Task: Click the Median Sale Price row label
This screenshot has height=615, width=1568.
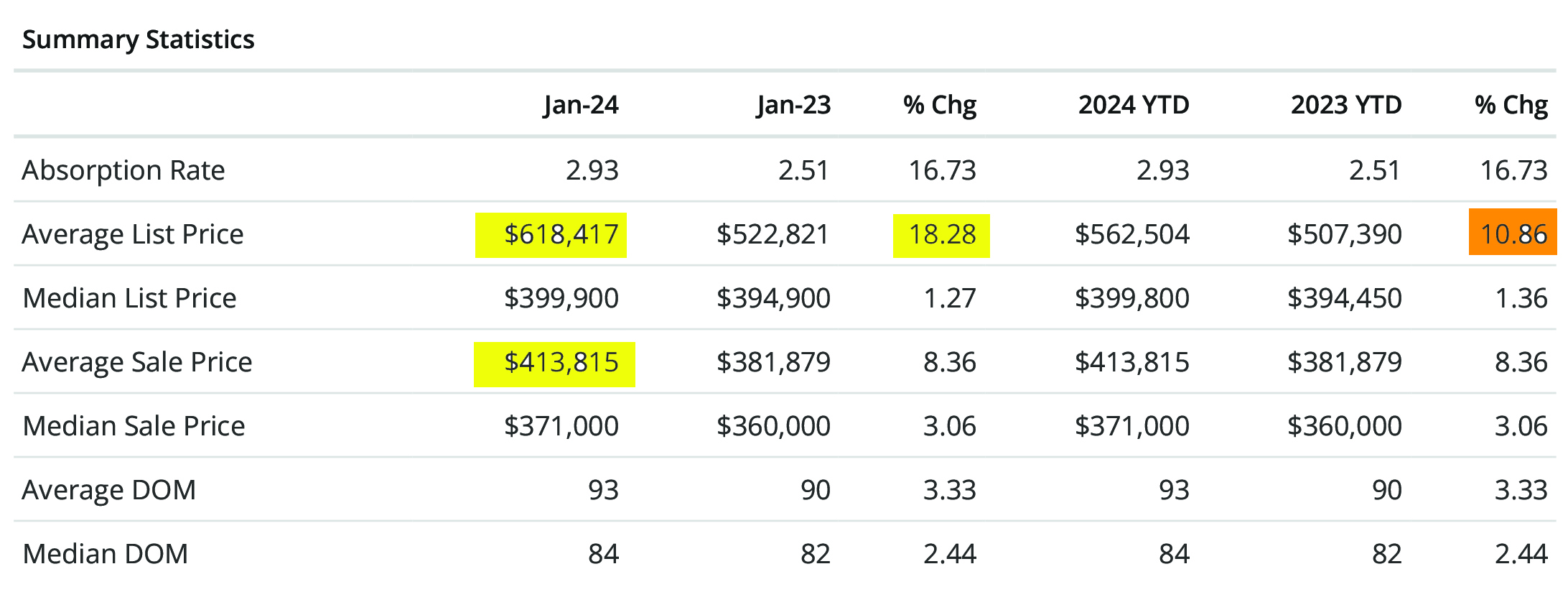Action: point(134,426)
